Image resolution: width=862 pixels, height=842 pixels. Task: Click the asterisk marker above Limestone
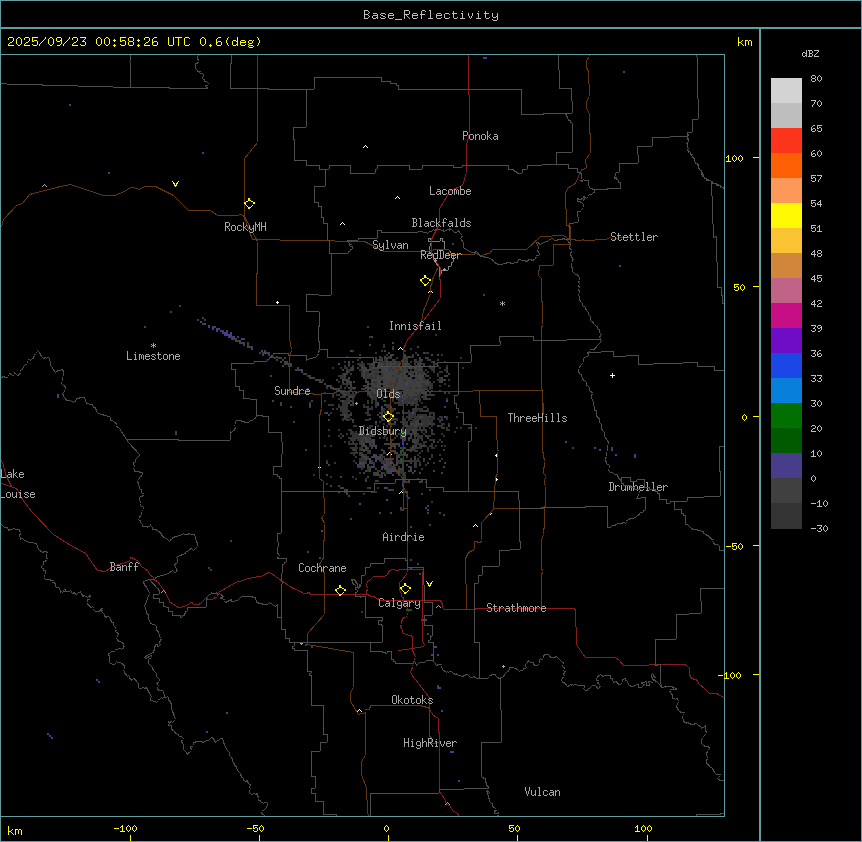(153, 345)
